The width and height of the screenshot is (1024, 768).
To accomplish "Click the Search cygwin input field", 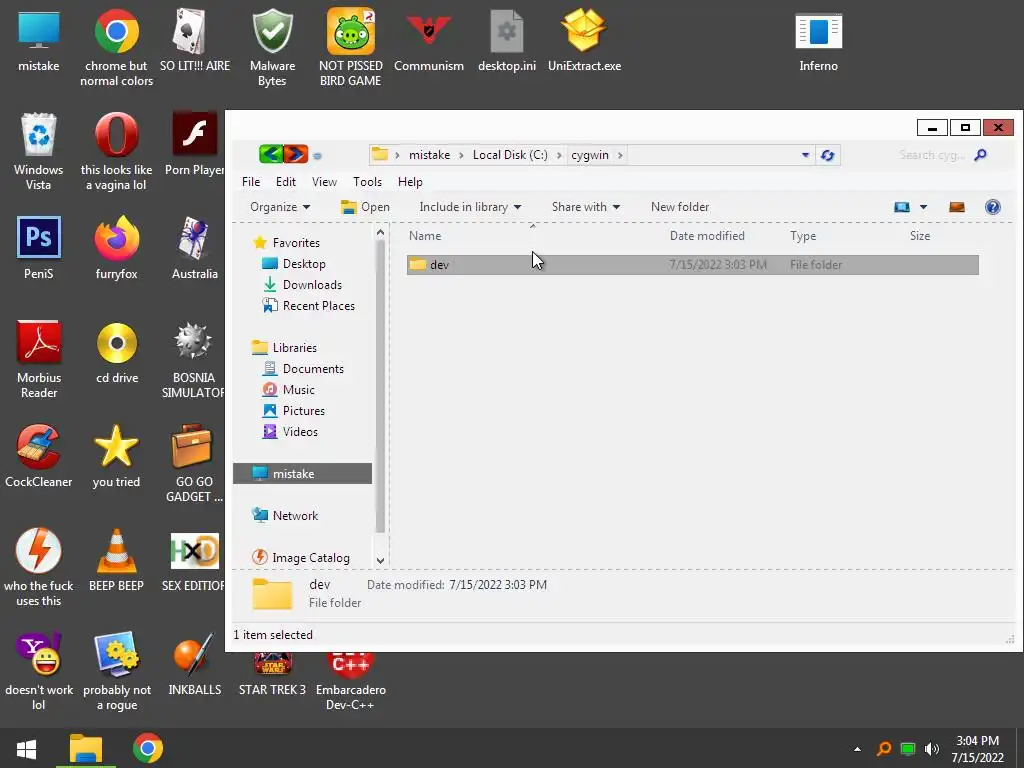I will coord(932,155).
